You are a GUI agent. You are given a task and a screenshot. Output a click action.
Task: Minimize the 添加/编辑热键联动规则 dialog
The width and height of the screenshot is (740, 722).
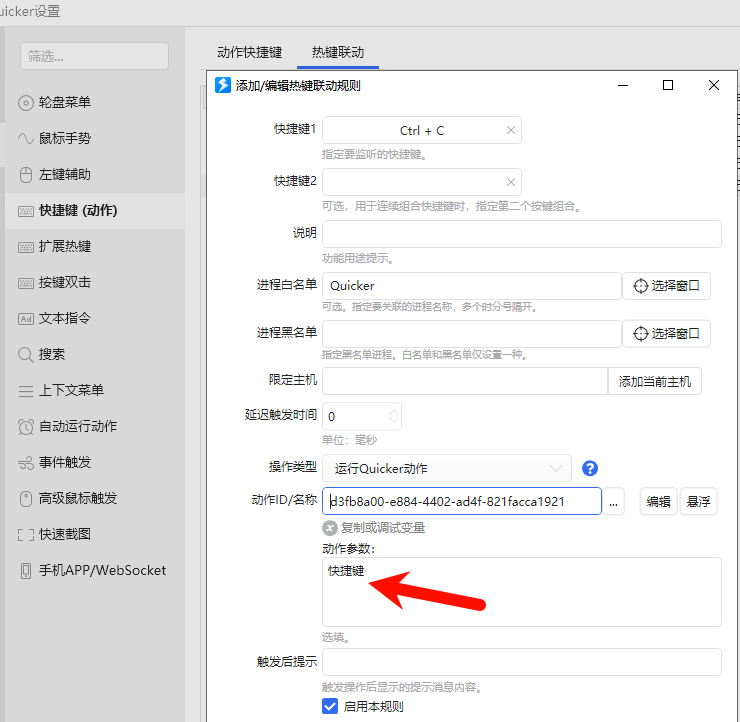point(623,85)
